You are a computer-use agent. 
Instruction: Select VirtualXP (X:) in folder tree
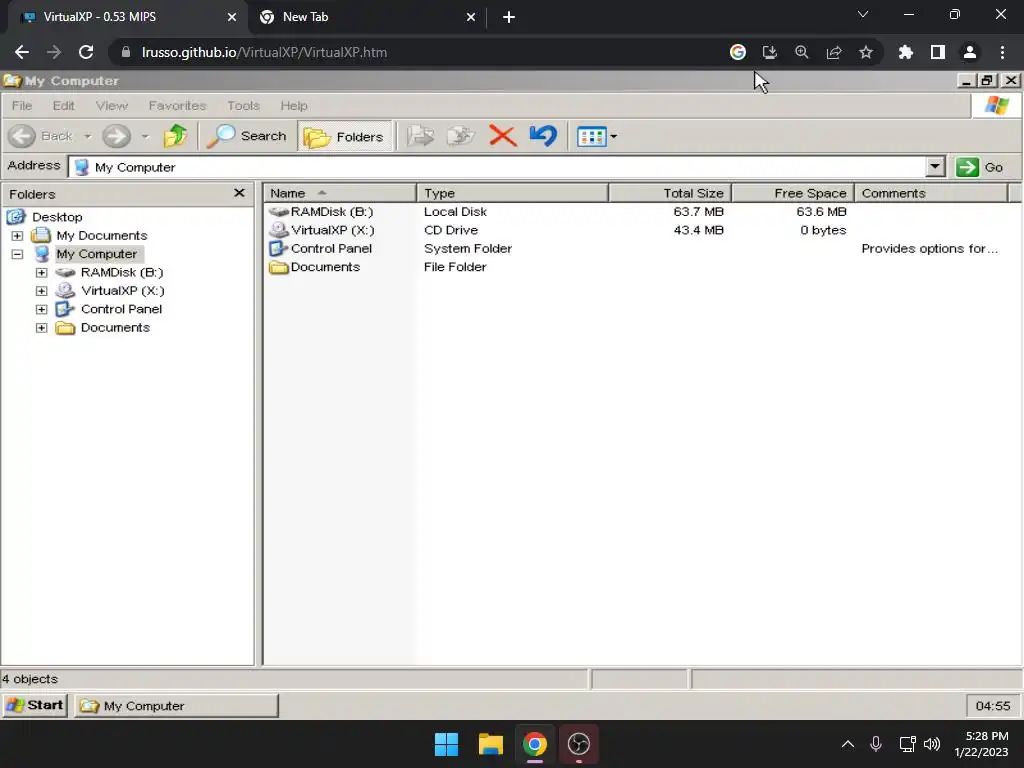pos(123,291)
